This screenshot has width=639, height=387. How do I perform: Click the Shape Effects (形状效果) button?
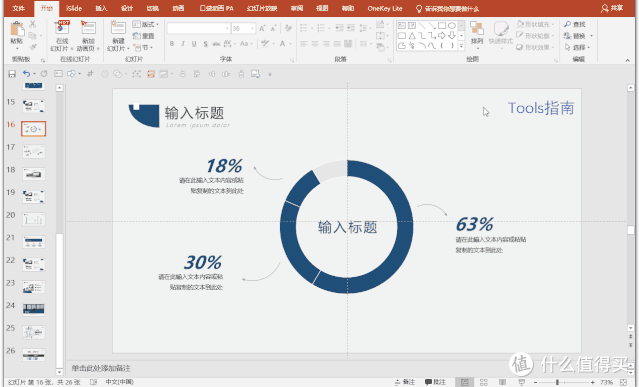click(534, 47)
